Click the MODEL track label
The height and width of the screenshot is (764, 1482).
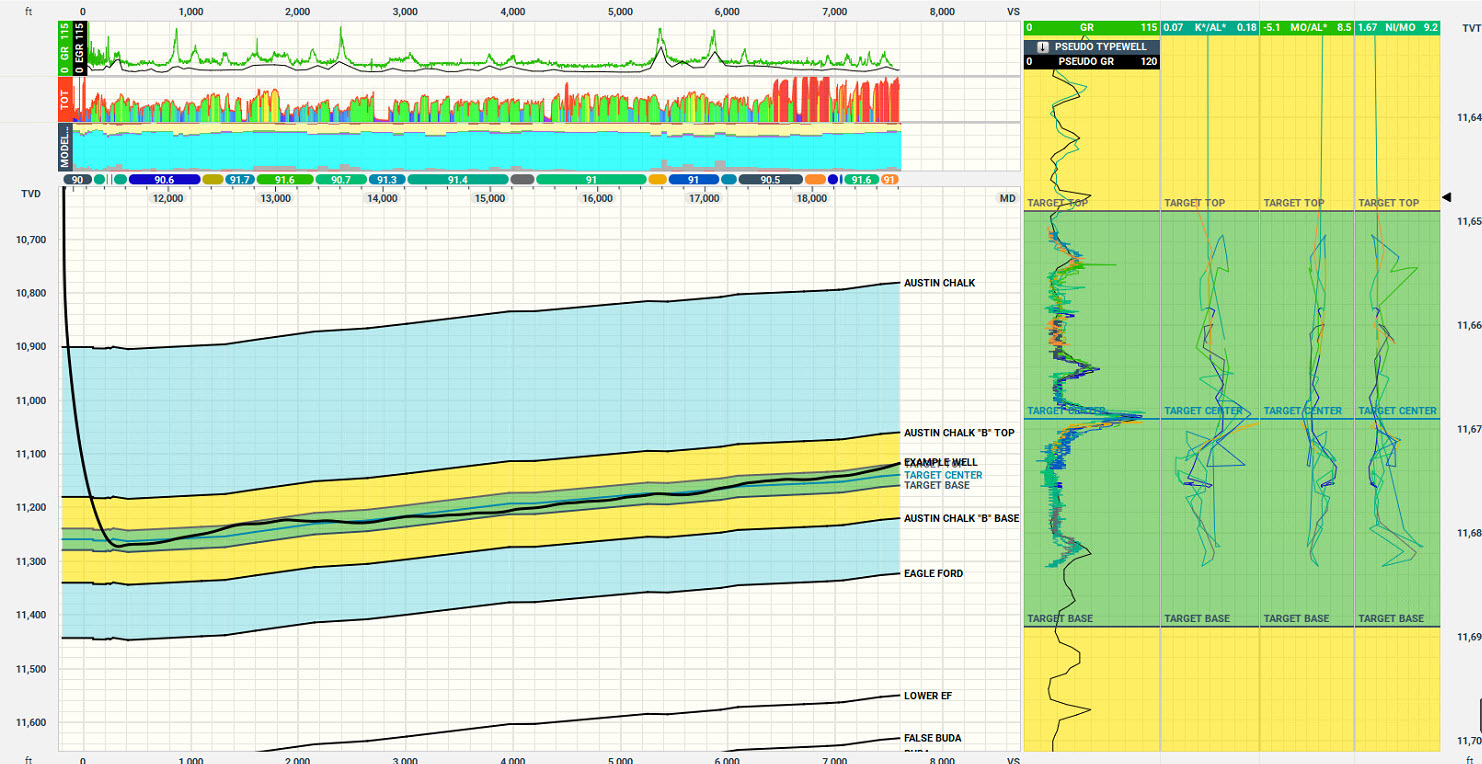[65, 148]
